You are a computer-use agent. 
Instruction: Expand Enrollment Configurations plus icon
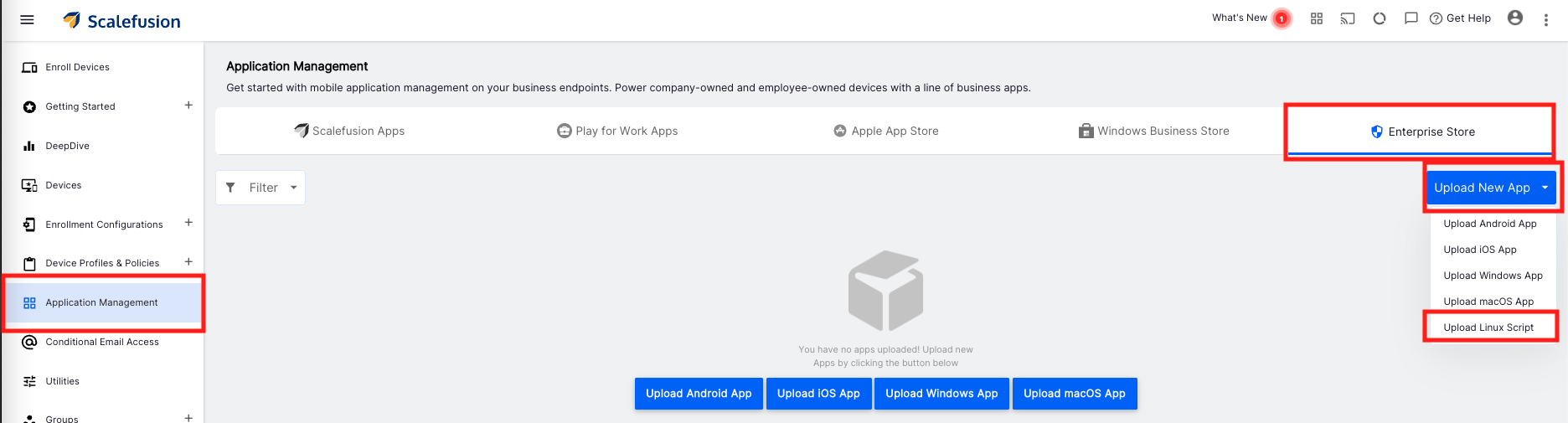click(188, 223)
